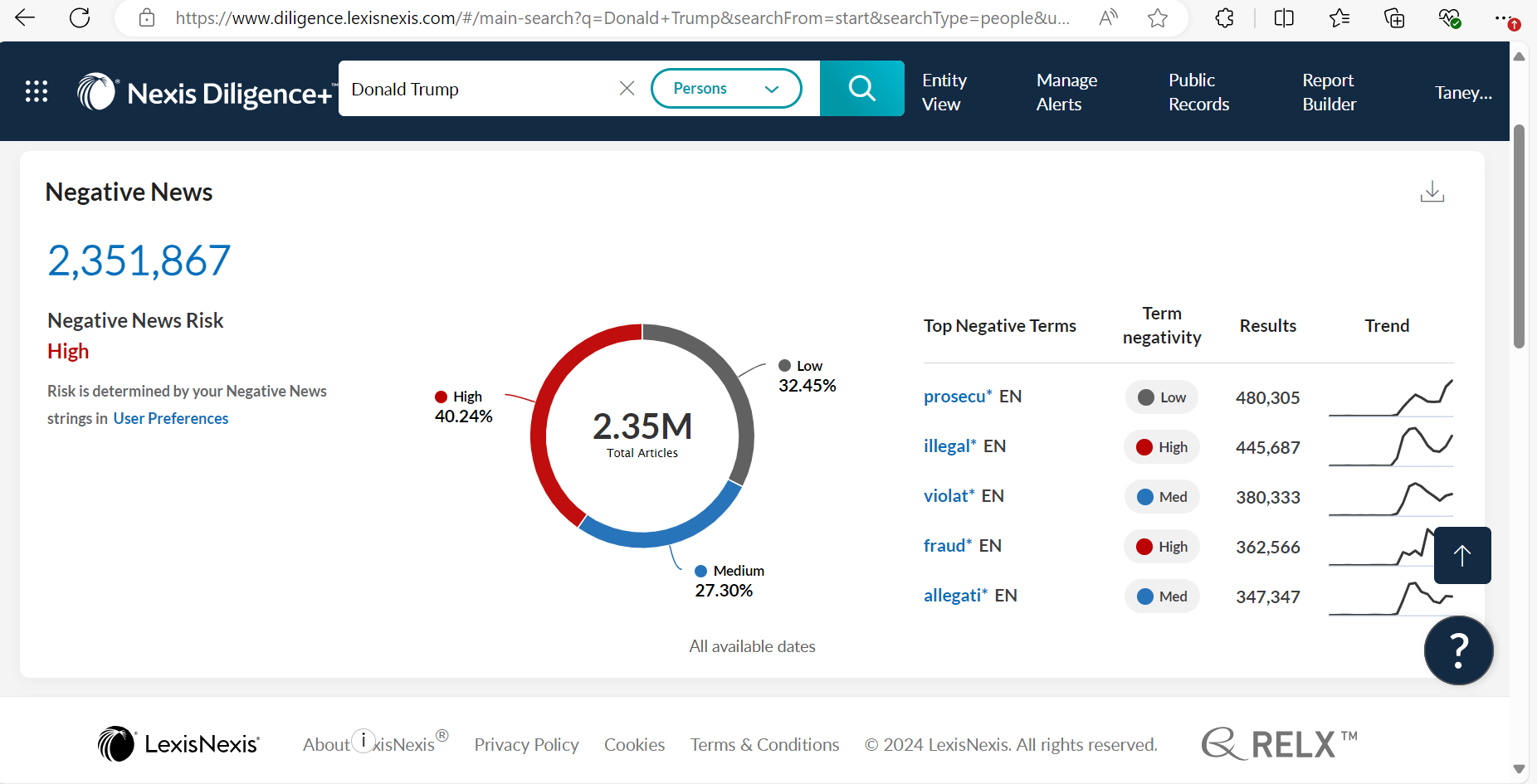Viewport: 1537px width, 784px height.
Task: Open Collections icon in browser toolbar
Action: tap(1394, 17)
